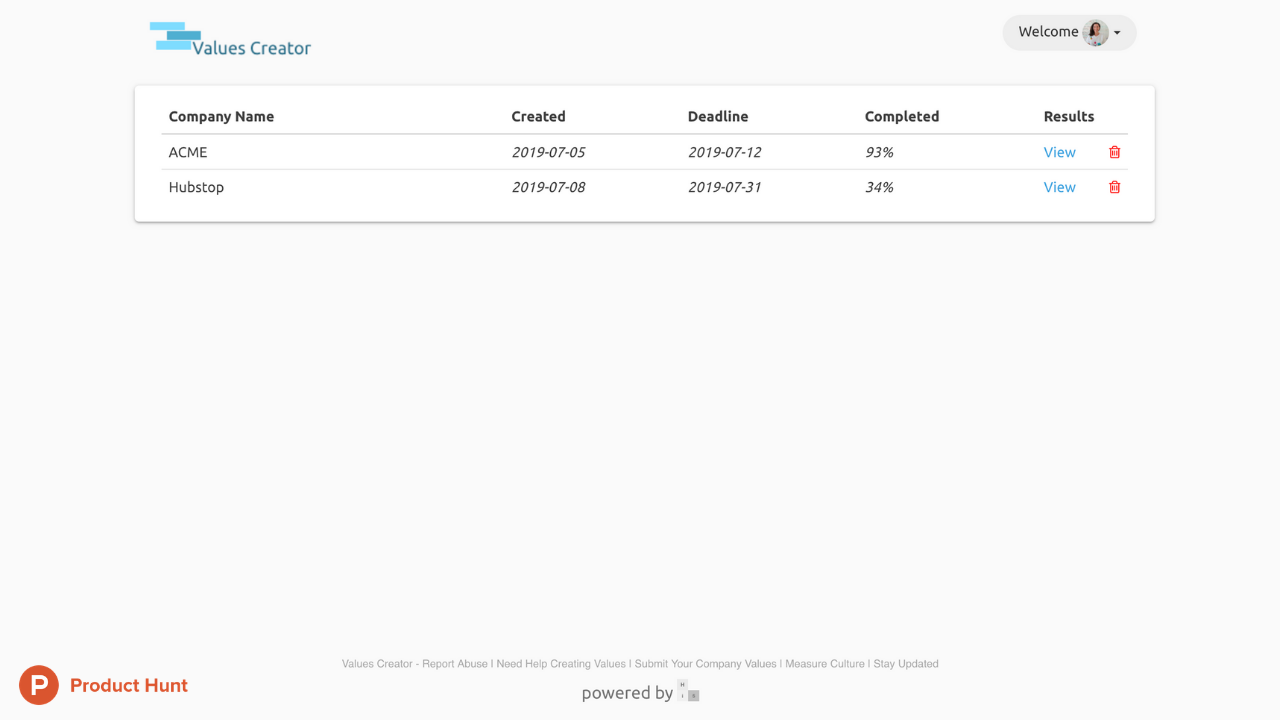Viewport: 1280px width, 720px height.
Task: Click the profile avatar photo
Action: click(x=1096, y=32)
